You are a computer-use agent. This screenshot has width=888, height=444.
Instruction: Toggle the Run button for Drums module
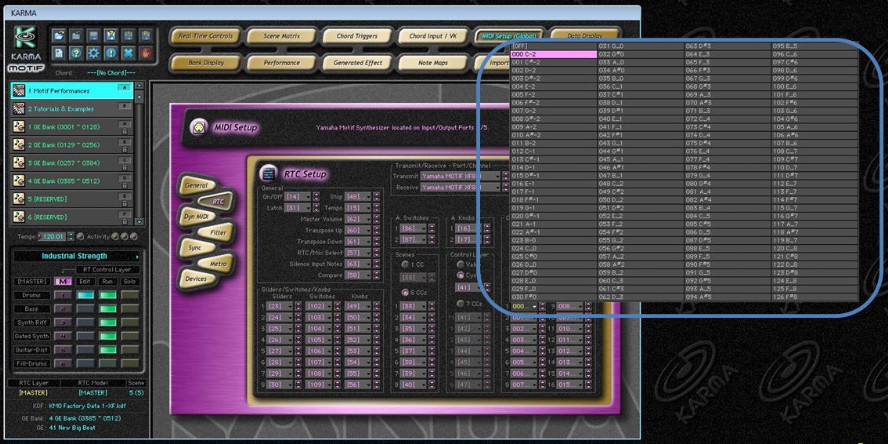click(108, 295)
